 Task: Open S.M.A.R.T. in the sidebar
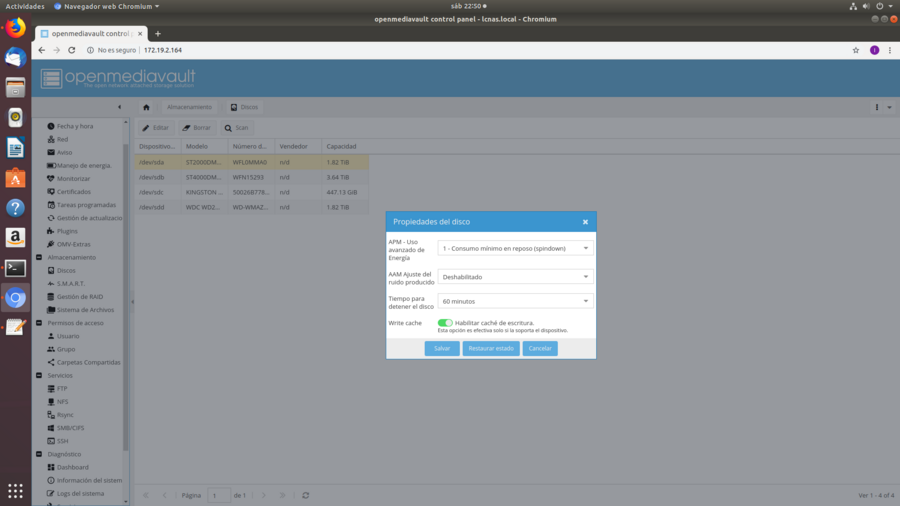[70, 284]
